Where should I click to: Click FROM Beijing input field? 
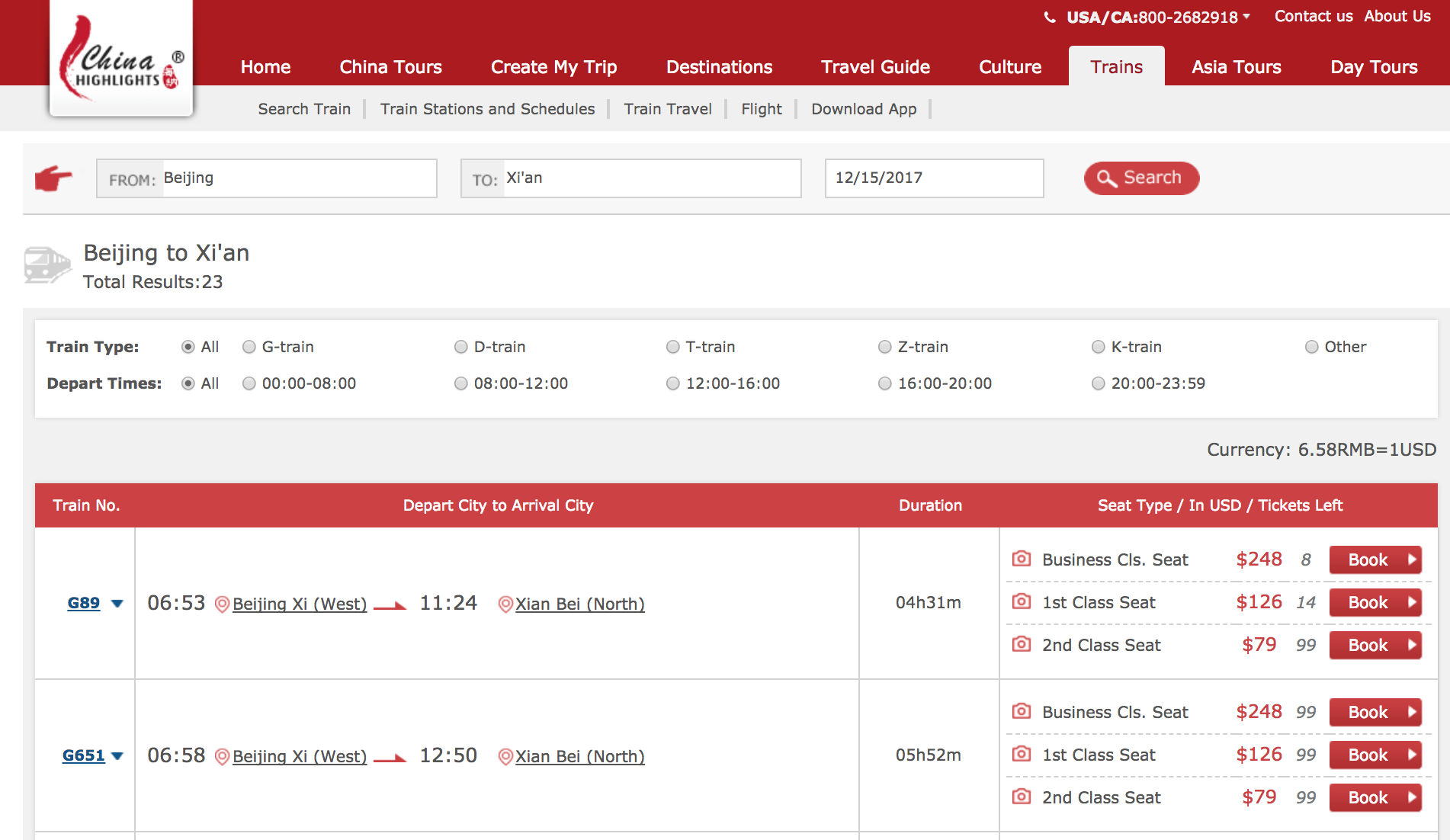pos(267,178)
